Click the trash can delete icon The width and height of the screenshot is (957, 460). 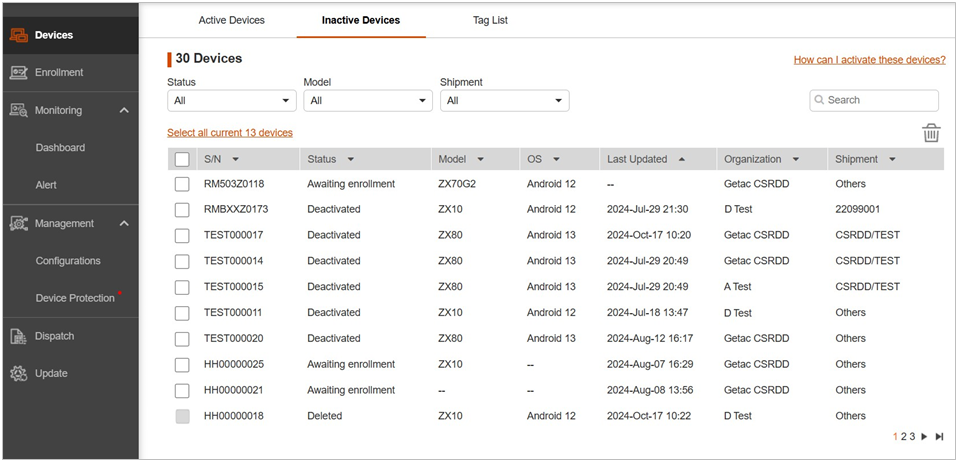coord(931,133)
